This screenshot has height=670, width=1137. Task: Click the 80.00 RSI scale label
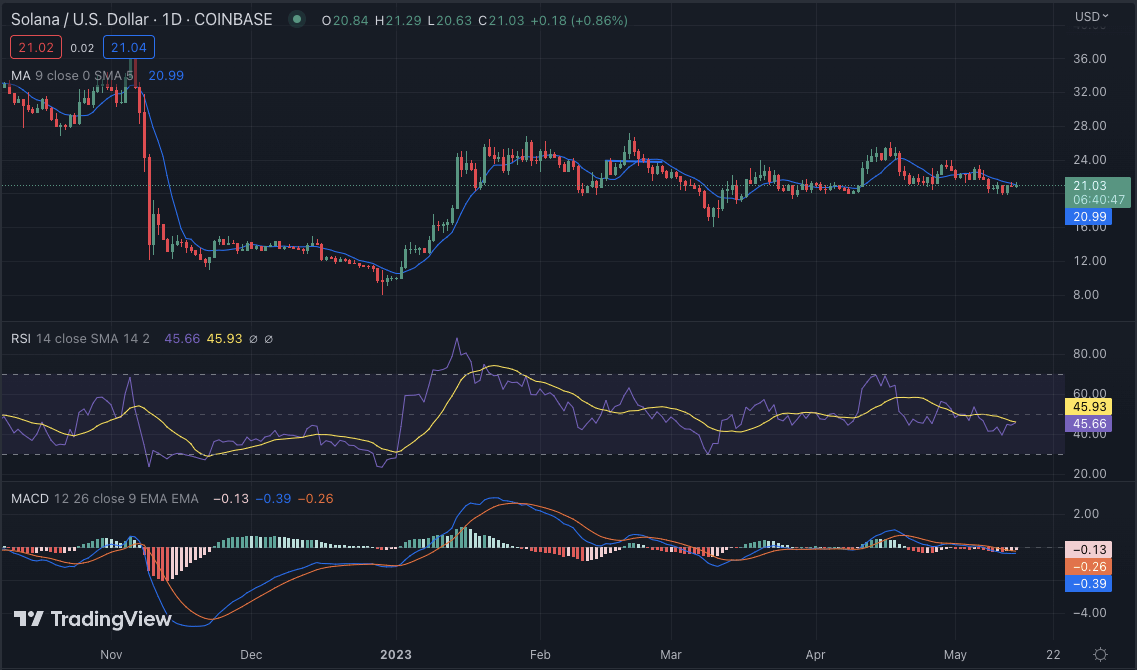click(1090, 354)
